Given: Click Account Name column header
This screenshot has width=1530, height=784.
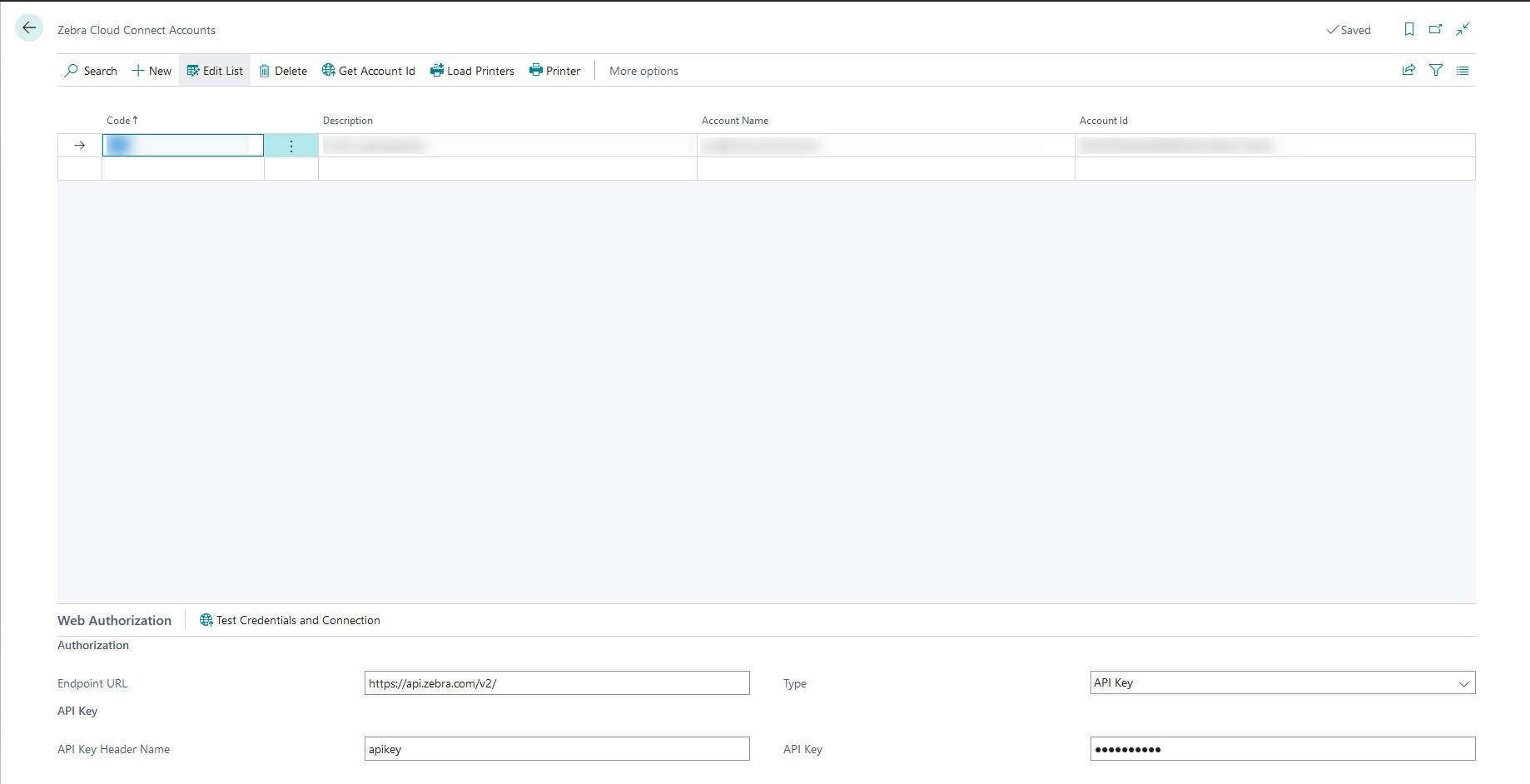Looking at the screenshot, I should 735,121.
